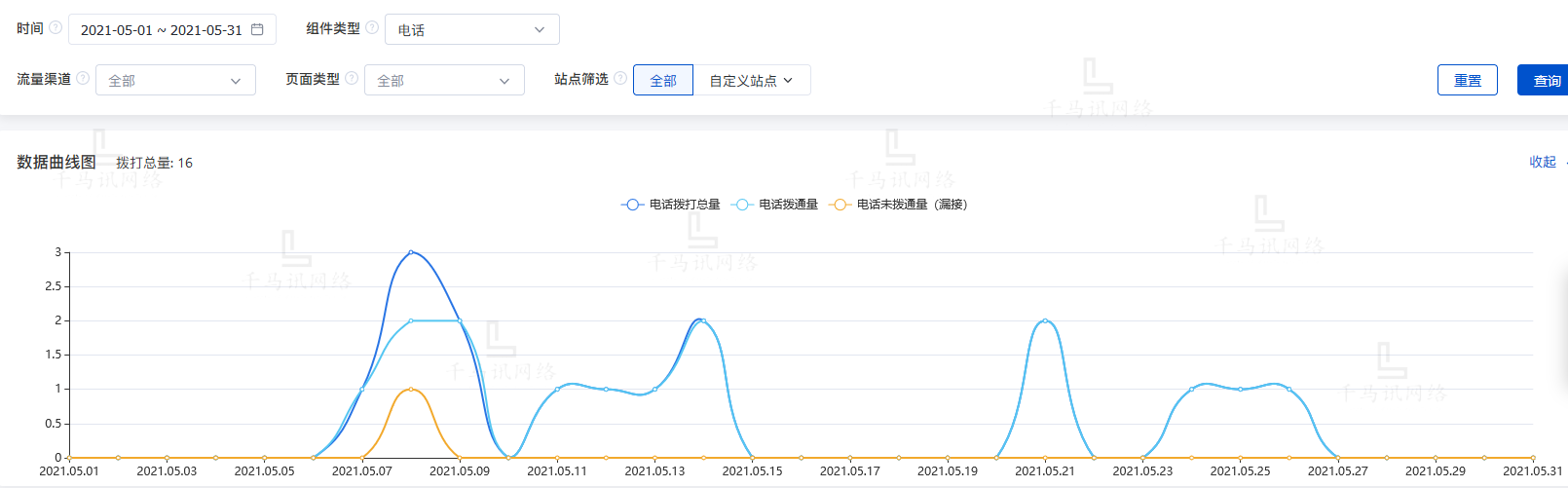
Task: Click help icon next to 时间 label
Action: click(56, 27)
